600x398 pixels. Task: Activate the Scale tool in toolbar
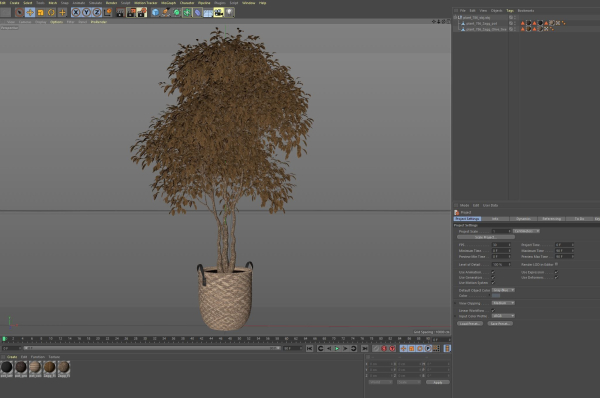click(41, 13)
